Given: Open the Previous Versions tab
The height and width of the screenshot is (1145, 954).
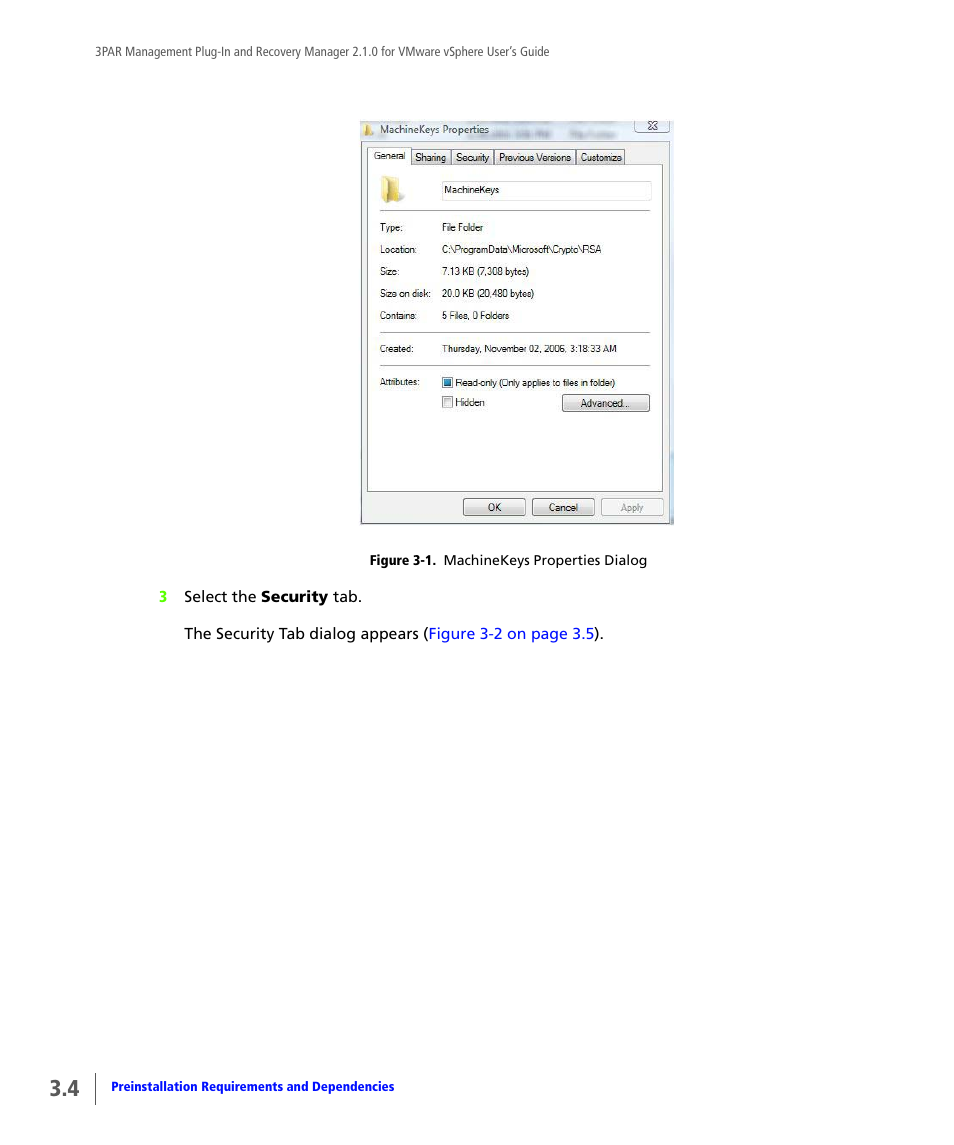Looking at the screenshot, I should pyautogui.click(x=535, y=158).
